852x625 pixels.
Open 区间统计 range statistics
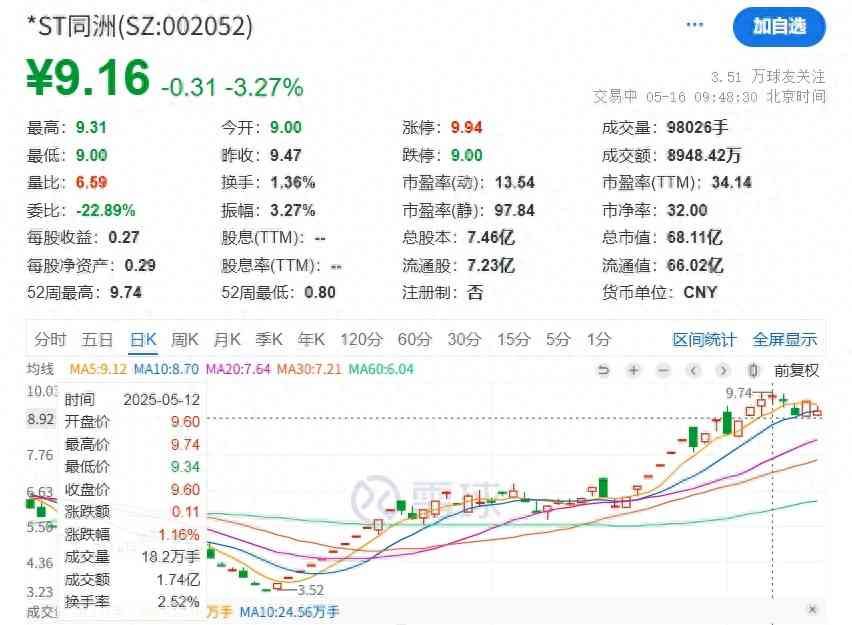point(704,339)
